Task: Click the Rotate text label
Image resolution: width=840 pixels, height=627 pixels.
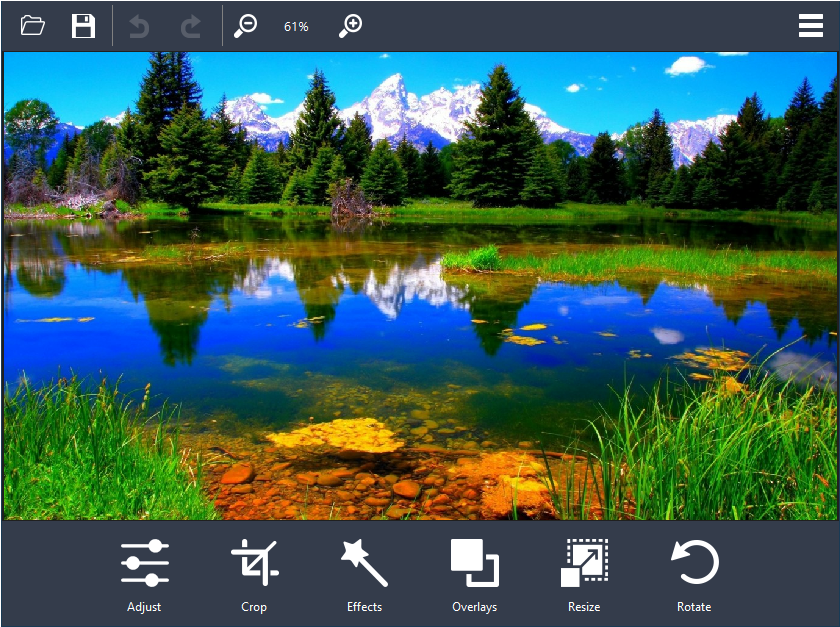Action: coord(694,607)
